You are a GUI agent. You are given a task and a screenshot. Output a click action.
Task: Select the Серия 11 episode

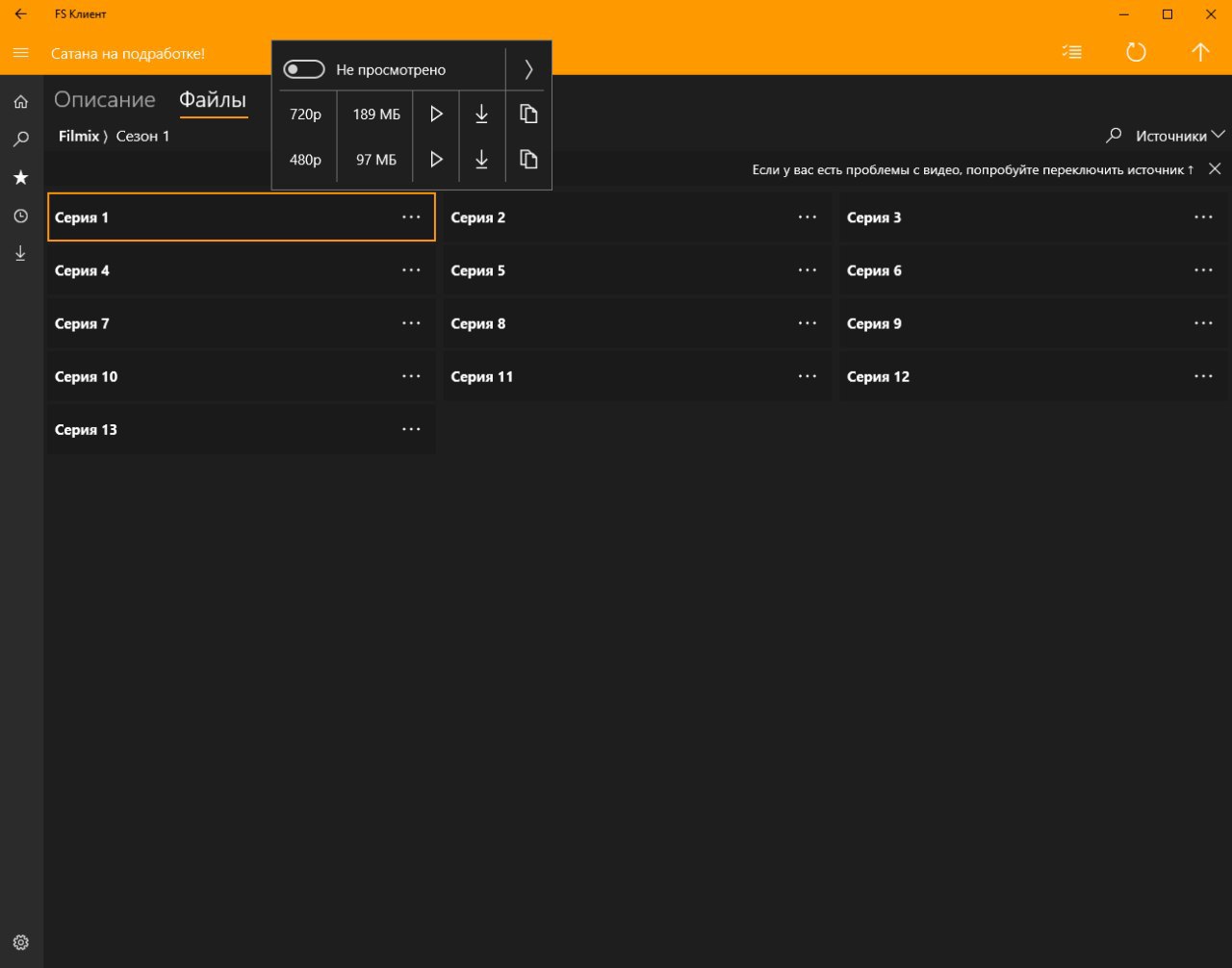point(637,376)
